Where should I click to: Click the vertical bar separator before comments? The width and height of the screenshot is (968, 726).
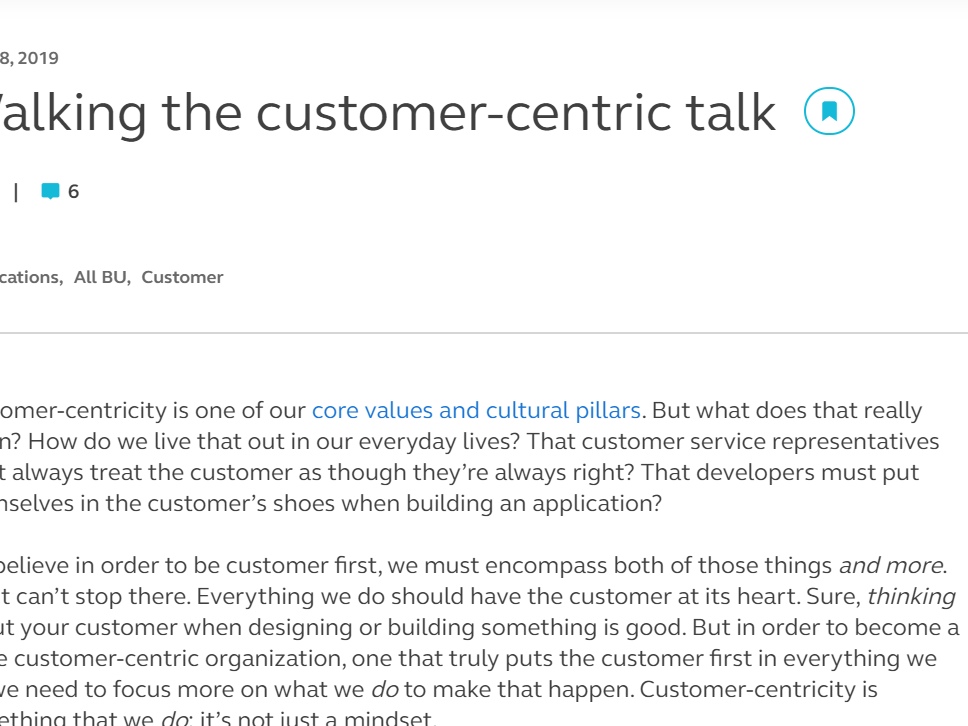(x=16, y=192)
